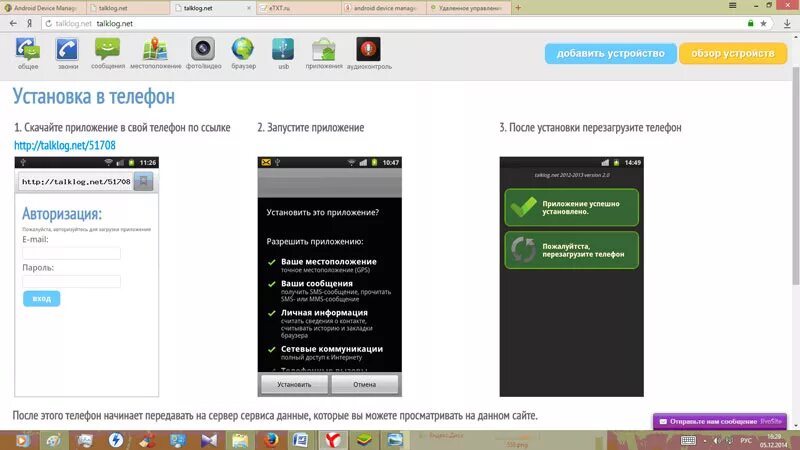
Task: Open new tab with plus
Action: 518,8
